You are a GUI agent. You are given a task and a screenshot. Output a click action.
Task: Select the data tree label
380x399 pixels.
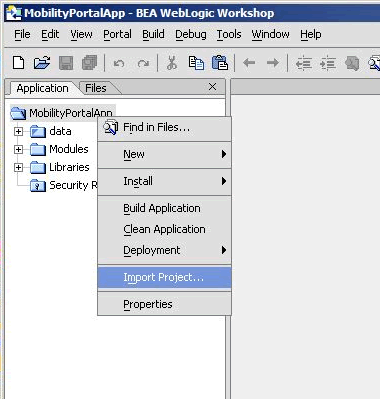tap(60, 131)
